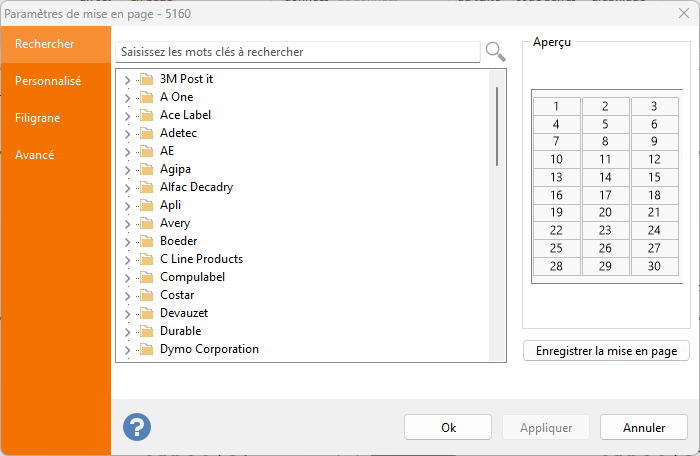Screen dimensions: 700x456
Task: Click the blue help question mark icon
Action: click(137, 427)
